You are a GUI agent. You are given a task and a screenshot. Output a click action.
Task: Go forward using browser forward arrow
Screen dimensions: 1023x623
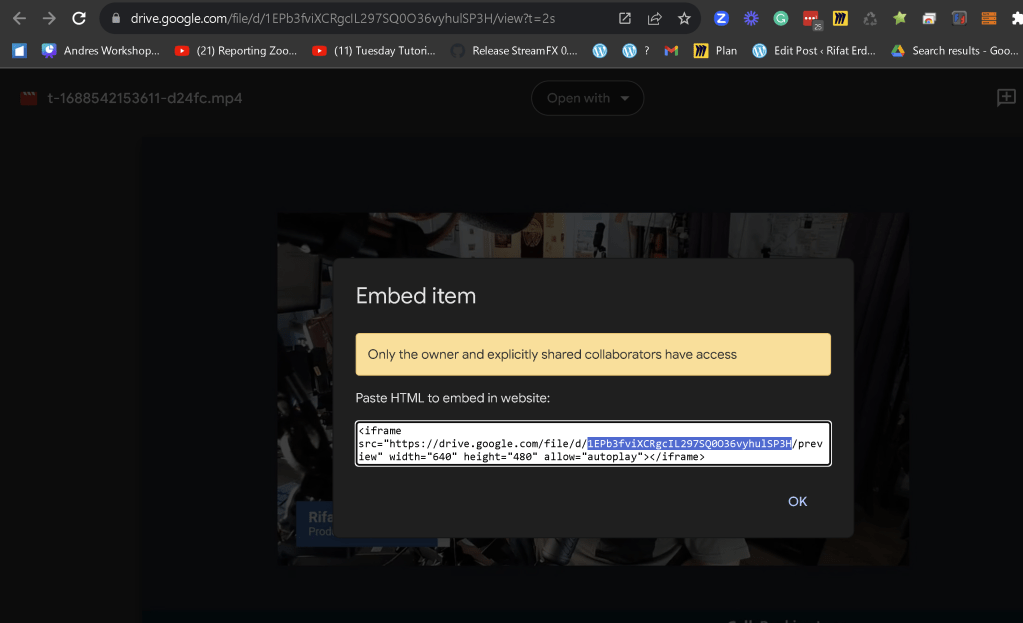pyautogui.click(x=49, y=18)
